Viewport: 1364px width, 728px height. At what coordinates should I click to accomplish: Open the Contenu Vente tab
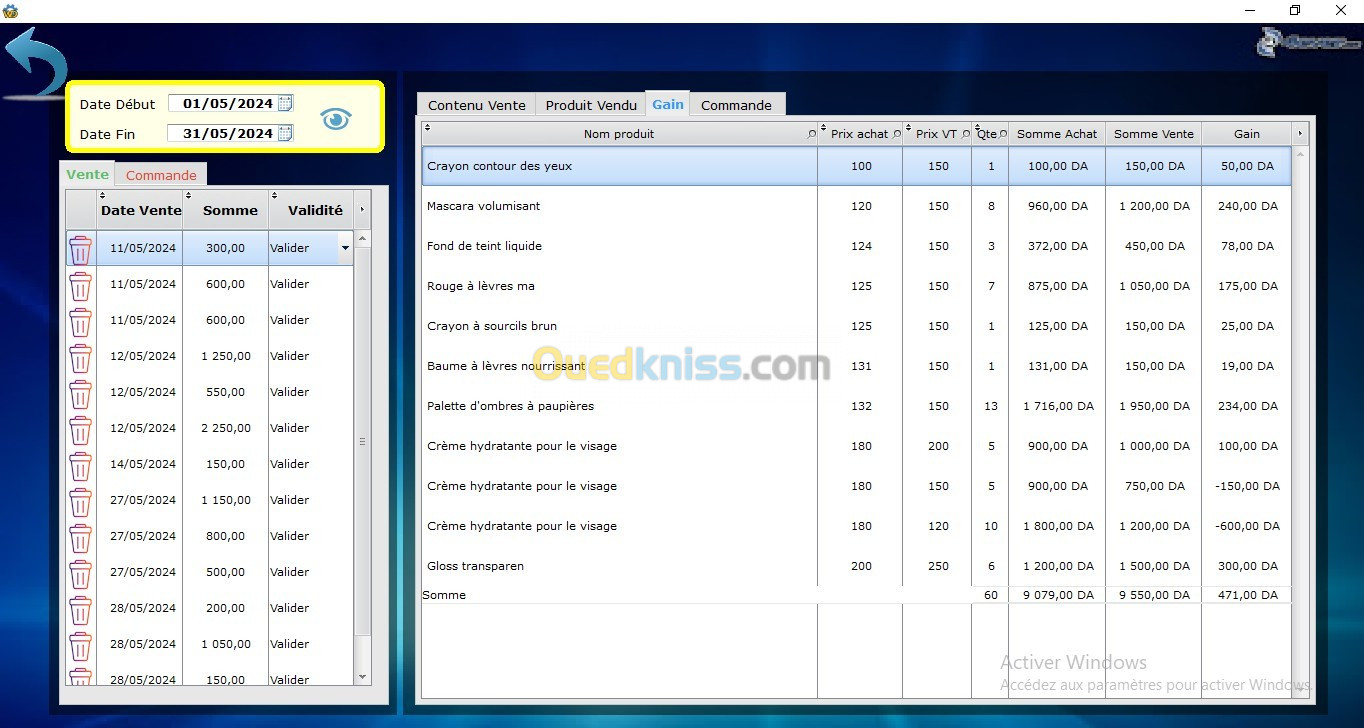coord(477,105)
